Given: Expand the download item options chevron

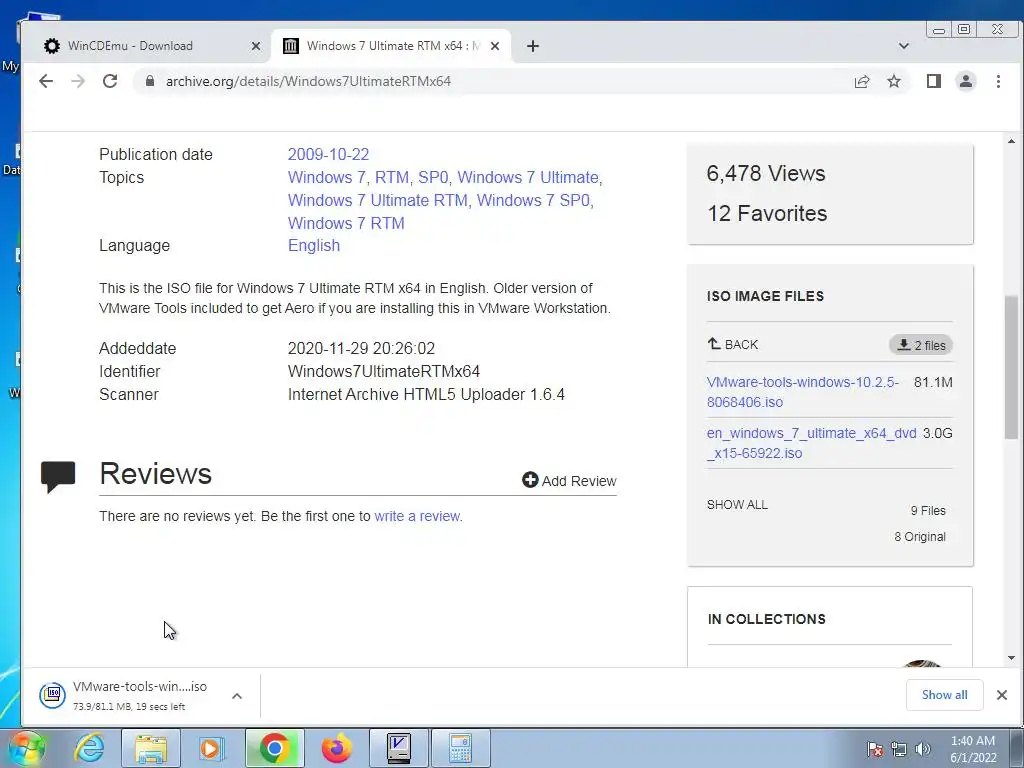Looking at the screenshot, I should [237, 696].
